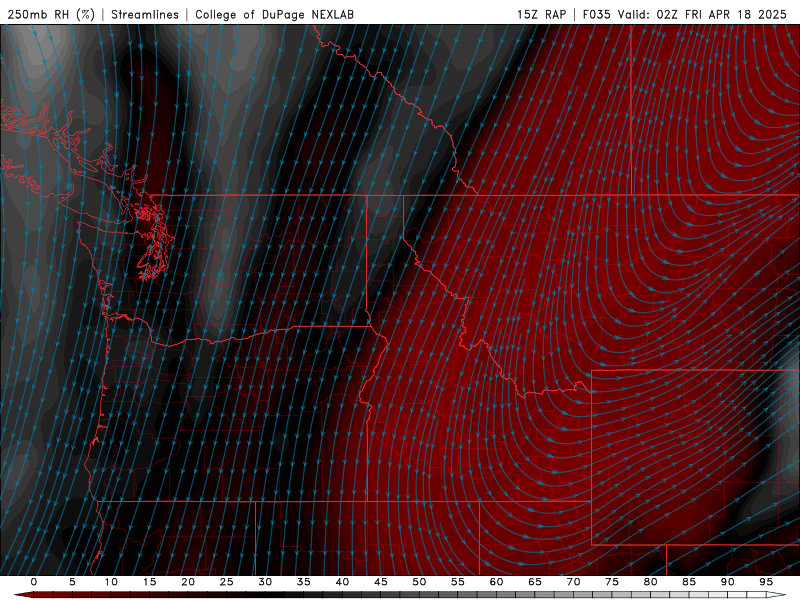Click the '250mb RH (%)' title text
Image resolution: width=800 pixels, height=600 pixels.
coord(51,14)
